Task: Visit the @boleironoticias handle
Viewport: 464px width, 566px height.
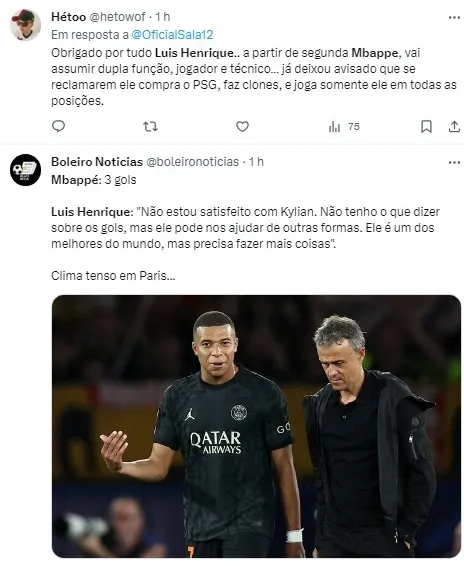Action: [192, 162]
